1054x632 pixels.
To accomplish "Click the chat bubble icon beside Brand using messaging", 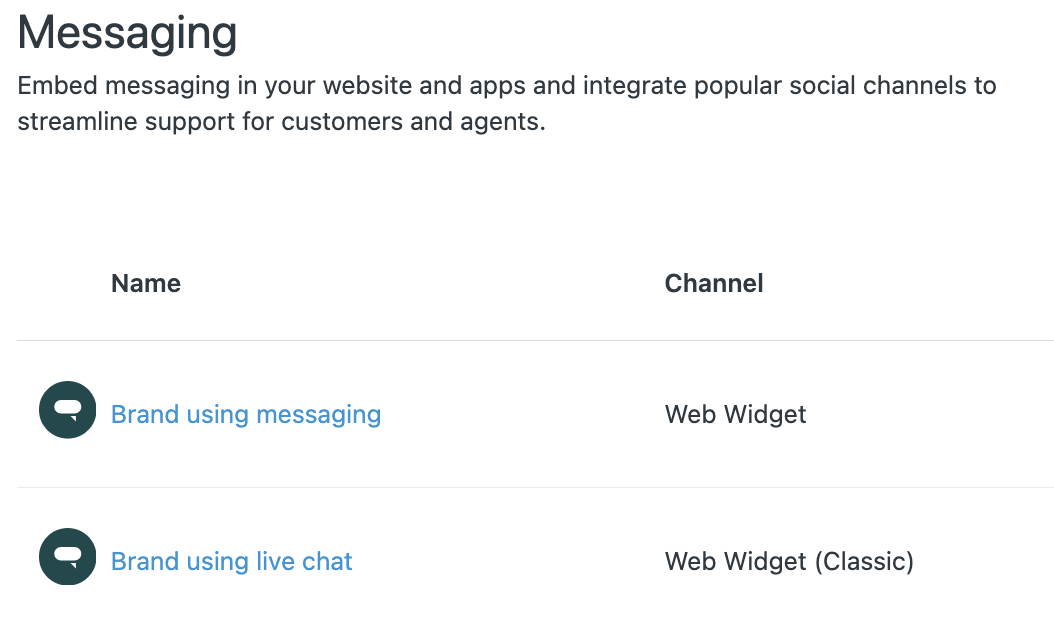I will coord(67,410).
